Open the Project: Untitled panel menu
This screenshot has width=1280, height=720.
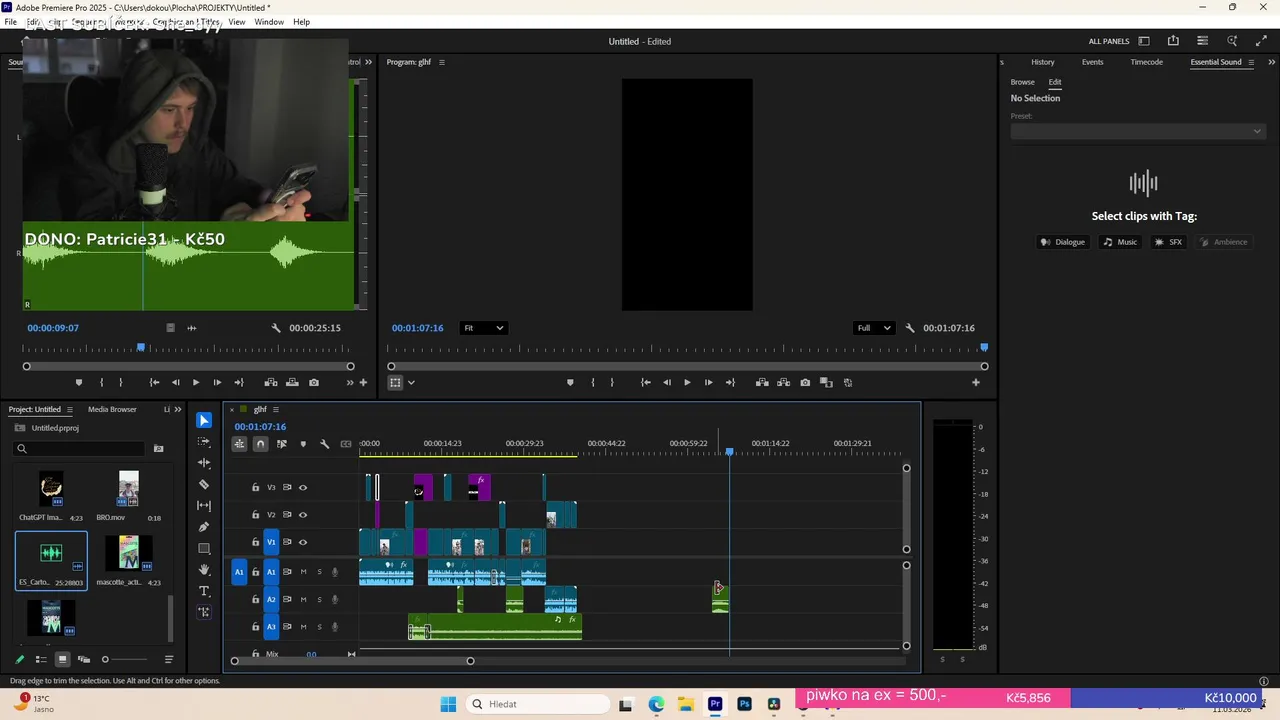pos(70,409)
